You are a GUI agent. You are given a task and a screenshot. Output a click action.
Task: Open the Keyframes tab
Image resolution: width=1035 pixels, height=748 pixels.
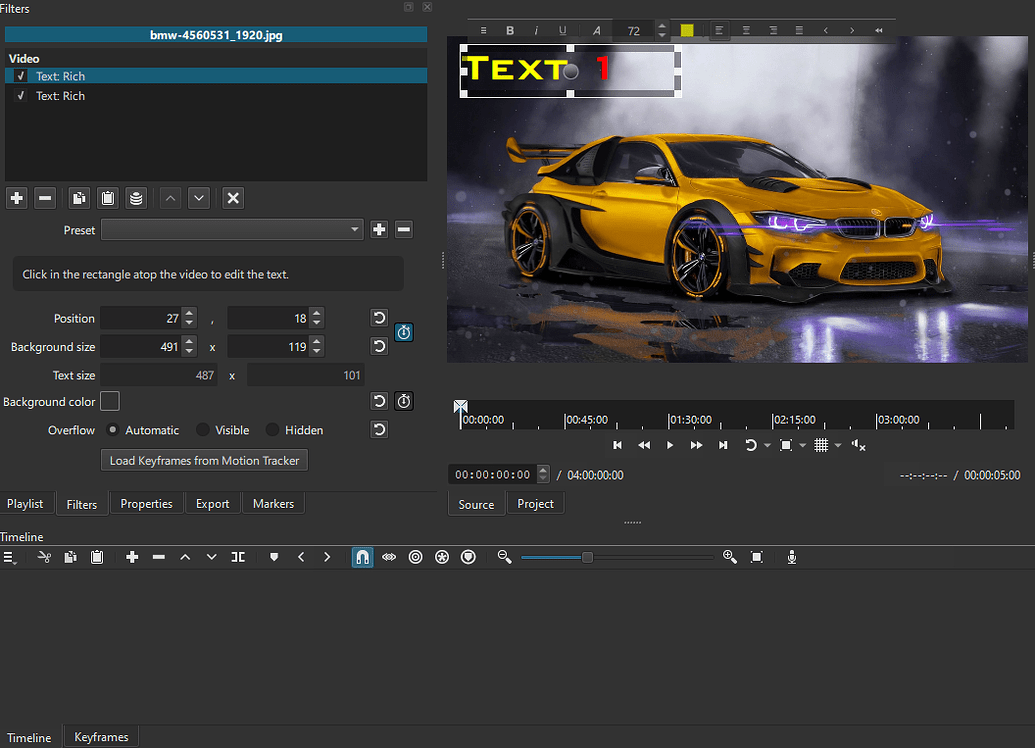100,736
